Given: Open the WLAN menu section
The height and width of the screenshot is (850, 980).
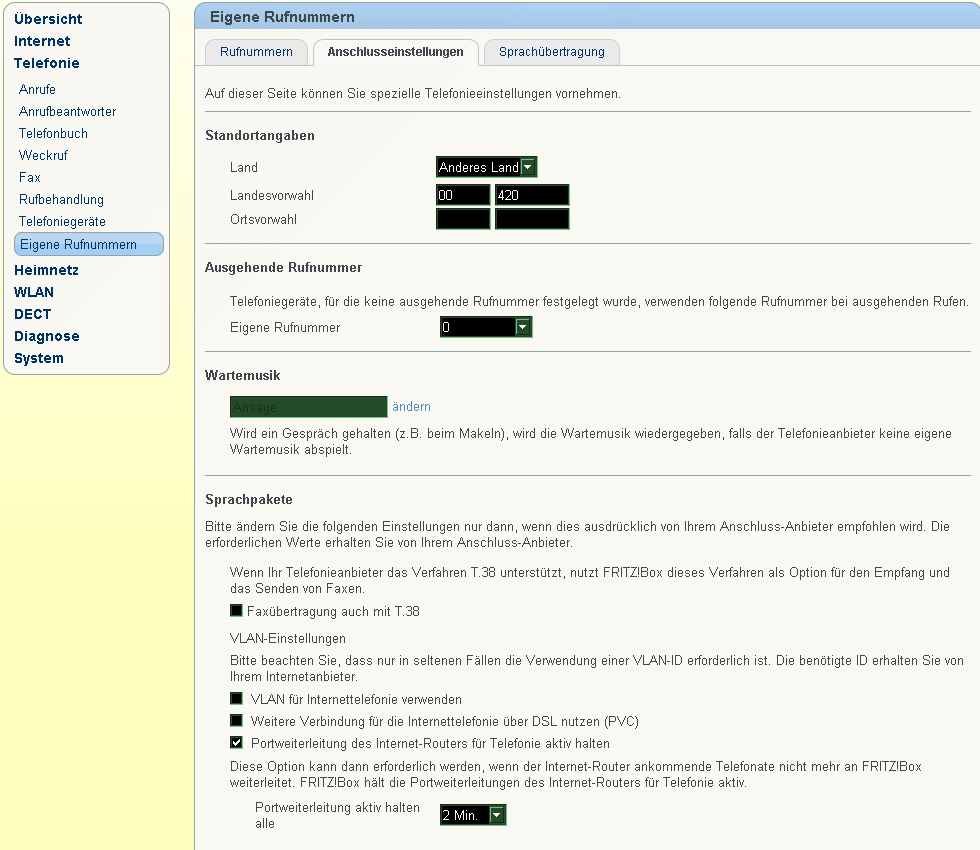Looking at the screenshot, I should 34,292.
